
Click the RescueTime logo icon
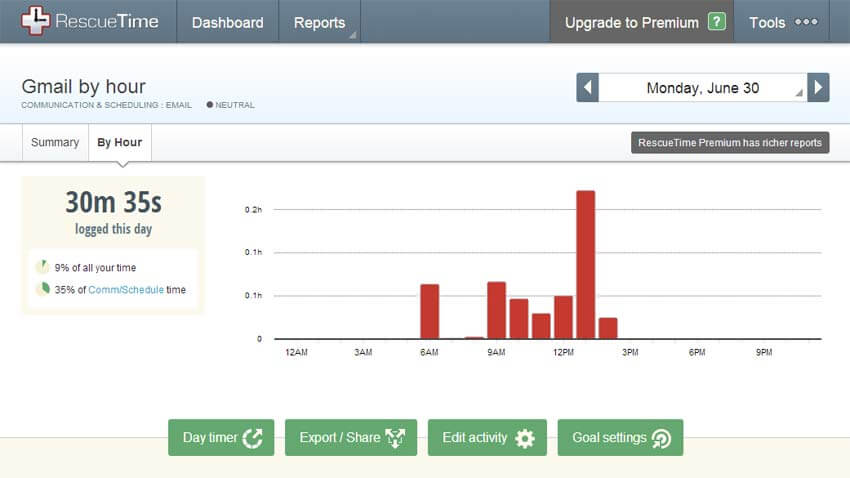(35, 21)
